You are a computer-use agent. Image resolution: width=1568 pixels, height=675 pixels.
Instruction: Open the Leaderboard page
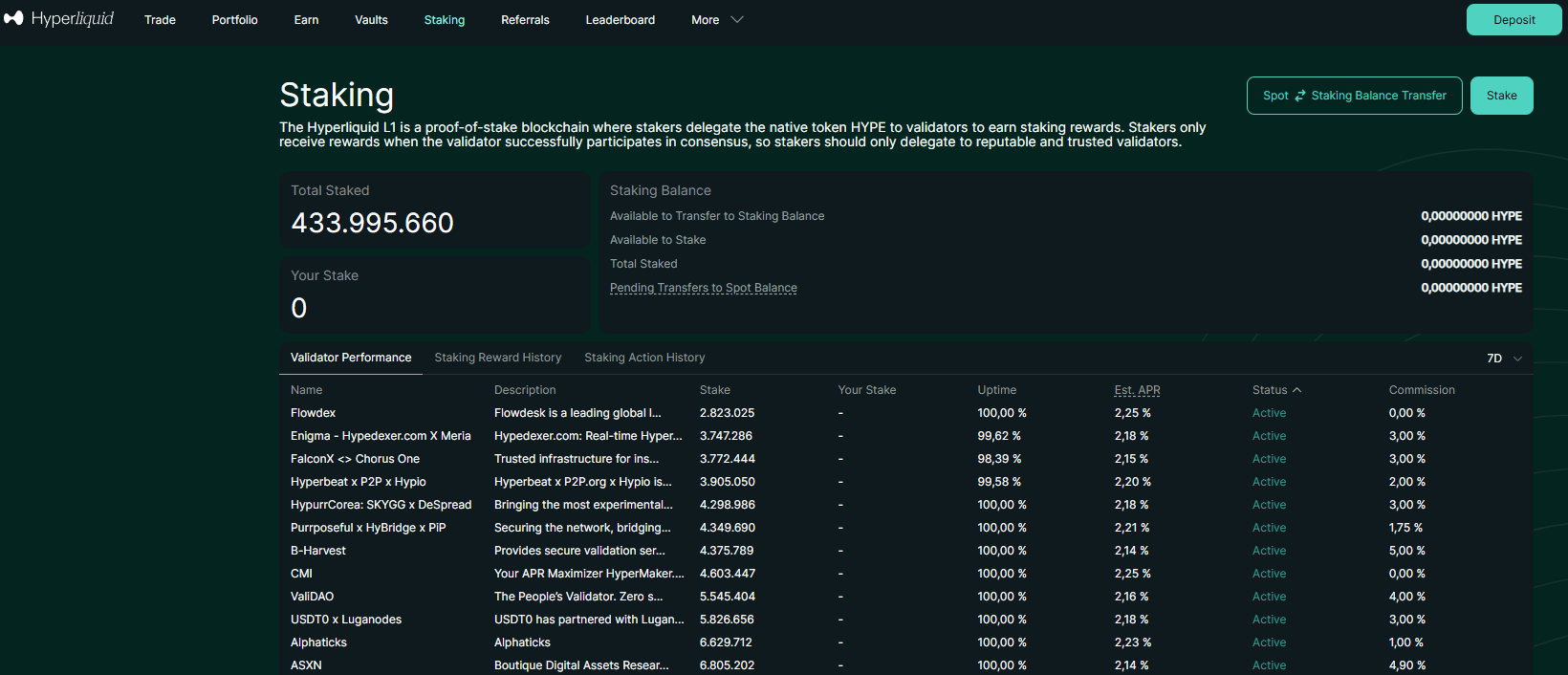(x=621, y=20)
